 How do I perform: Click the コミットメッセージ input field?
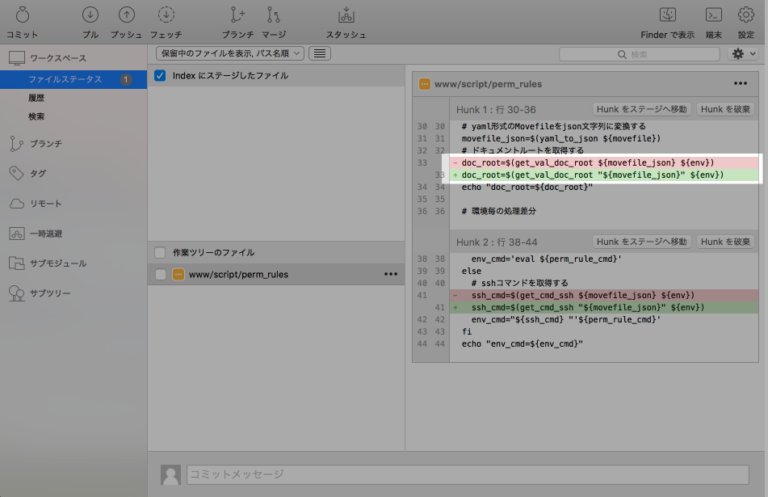tap(467, 474)
